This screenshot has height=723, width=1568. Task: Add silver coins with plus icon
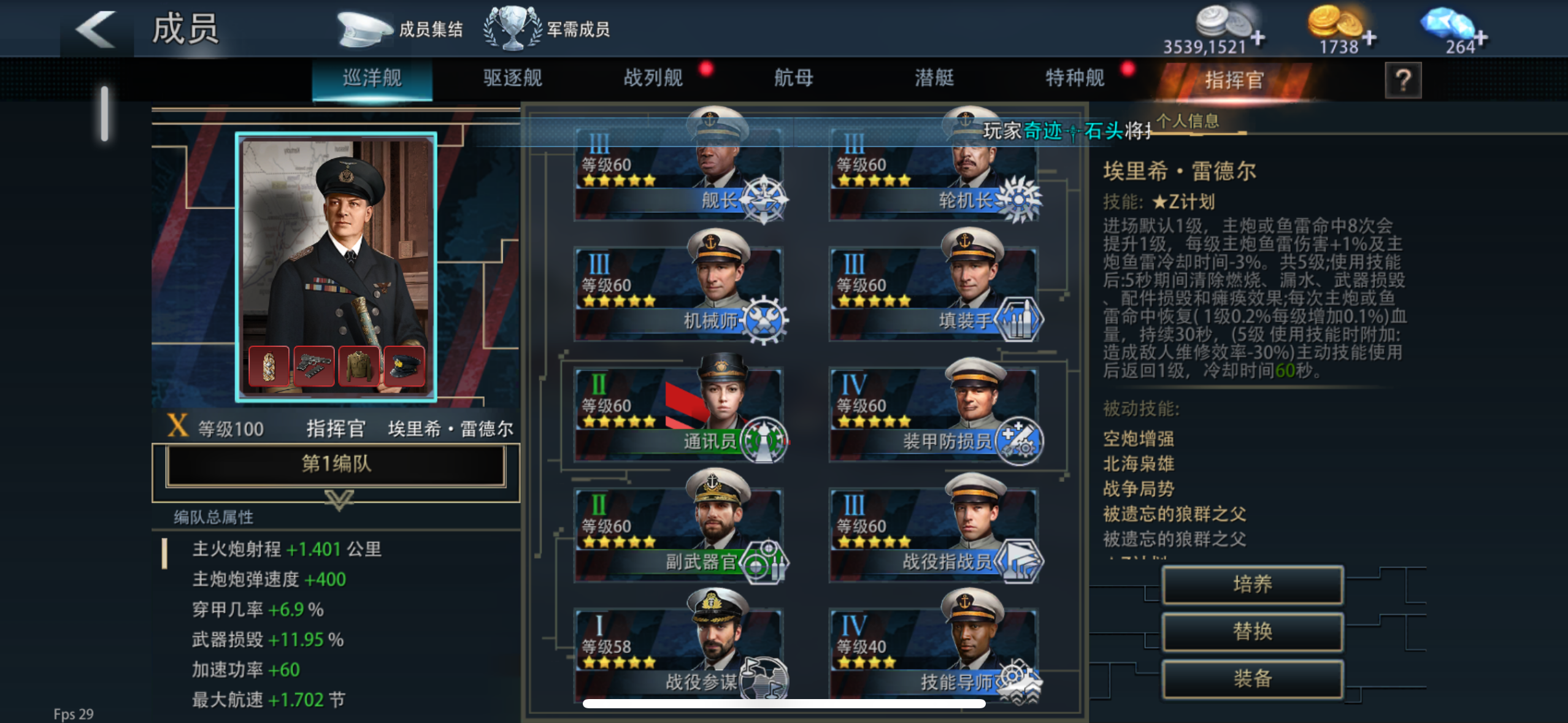pyautogui.click(x=1258, y=38)
